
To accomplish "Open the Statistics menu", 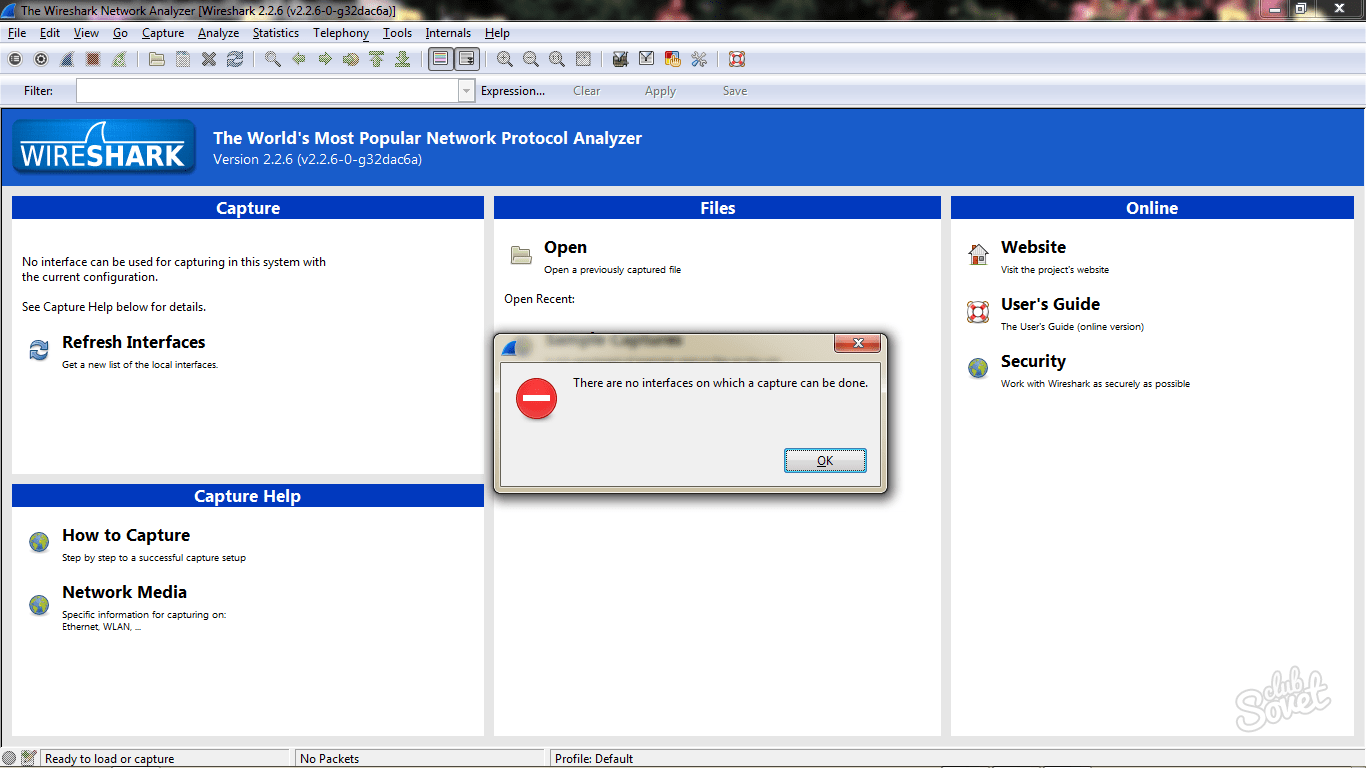I will point(275,33).
